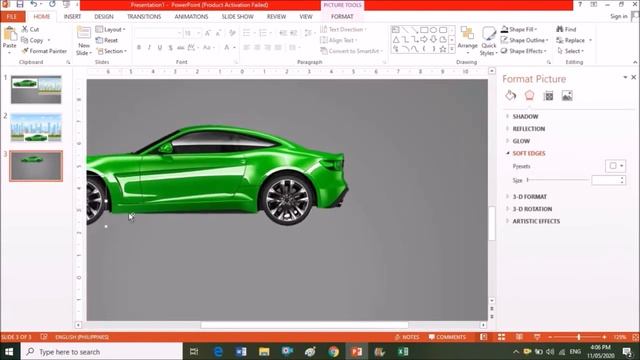The image size is (640, 360).
Task: Click Format Painter brush
Action: point(44,51)
